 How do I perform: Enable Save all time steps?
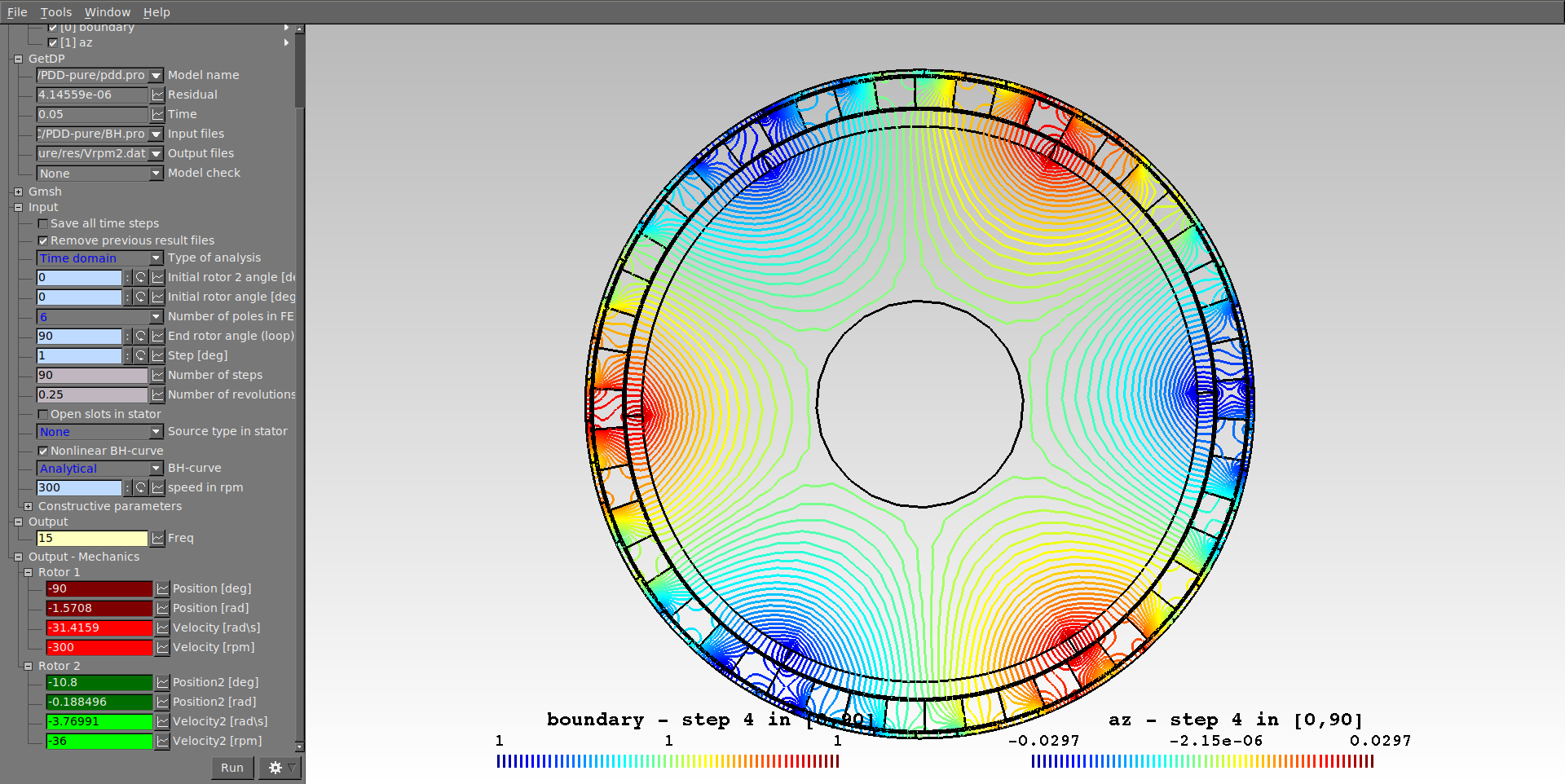[x=43, y=222]
